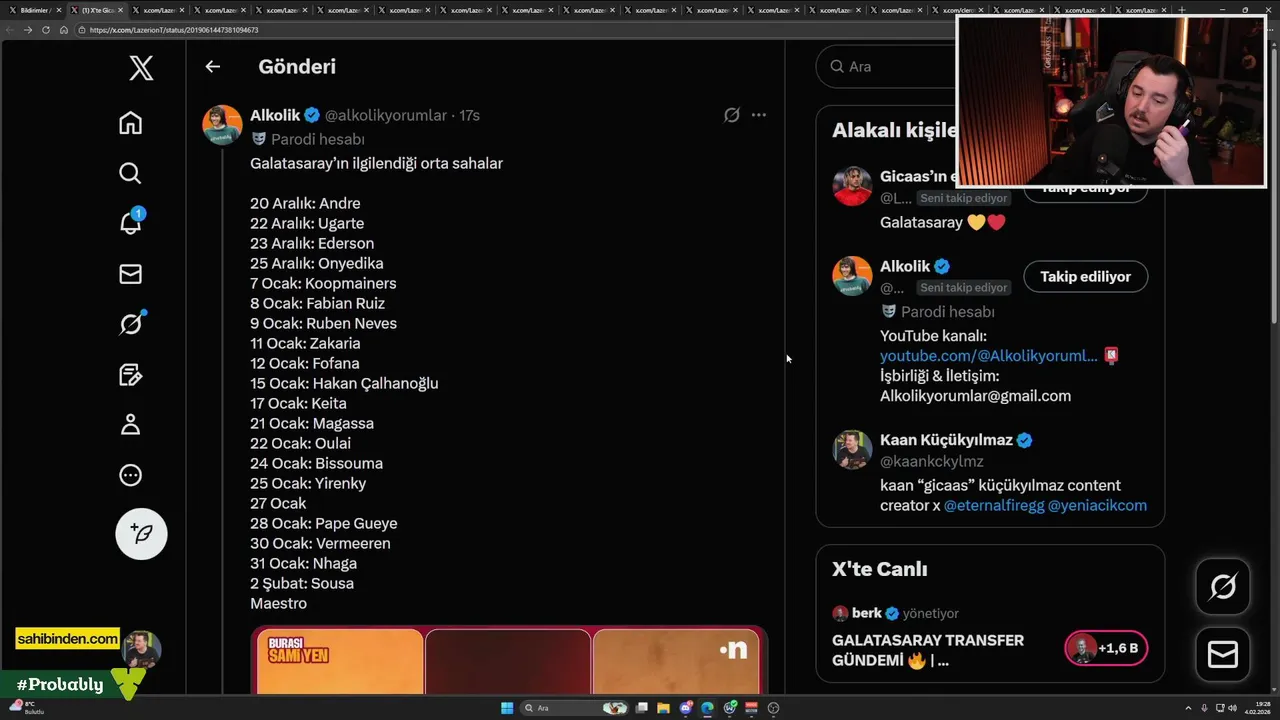Open Grok icon in the left sidebar

[x=130, y=324]
